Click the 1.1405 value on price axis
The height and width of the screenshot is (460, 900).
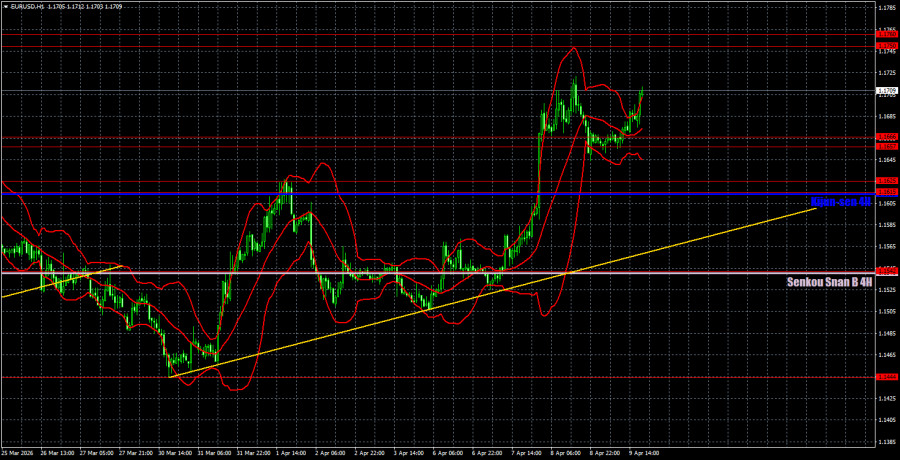[887, 420]
